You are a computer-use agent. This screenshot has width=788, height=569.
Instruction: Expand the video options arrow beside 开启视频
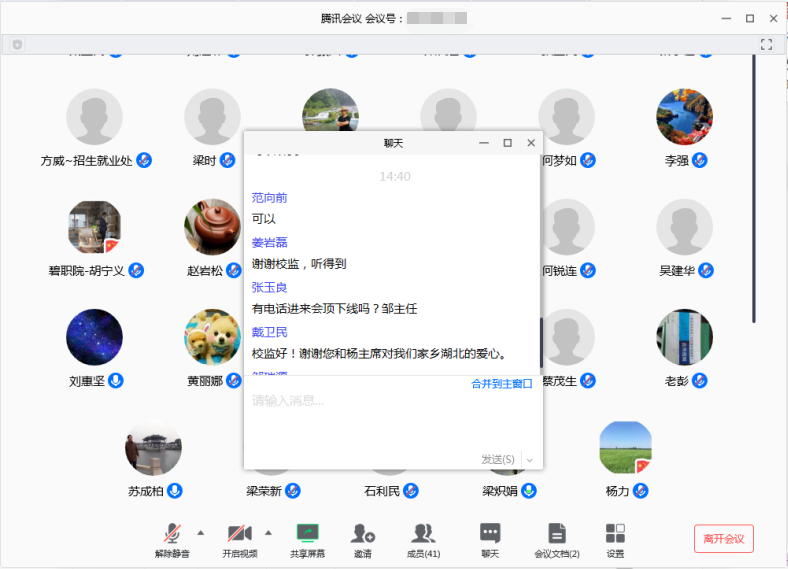268,533
